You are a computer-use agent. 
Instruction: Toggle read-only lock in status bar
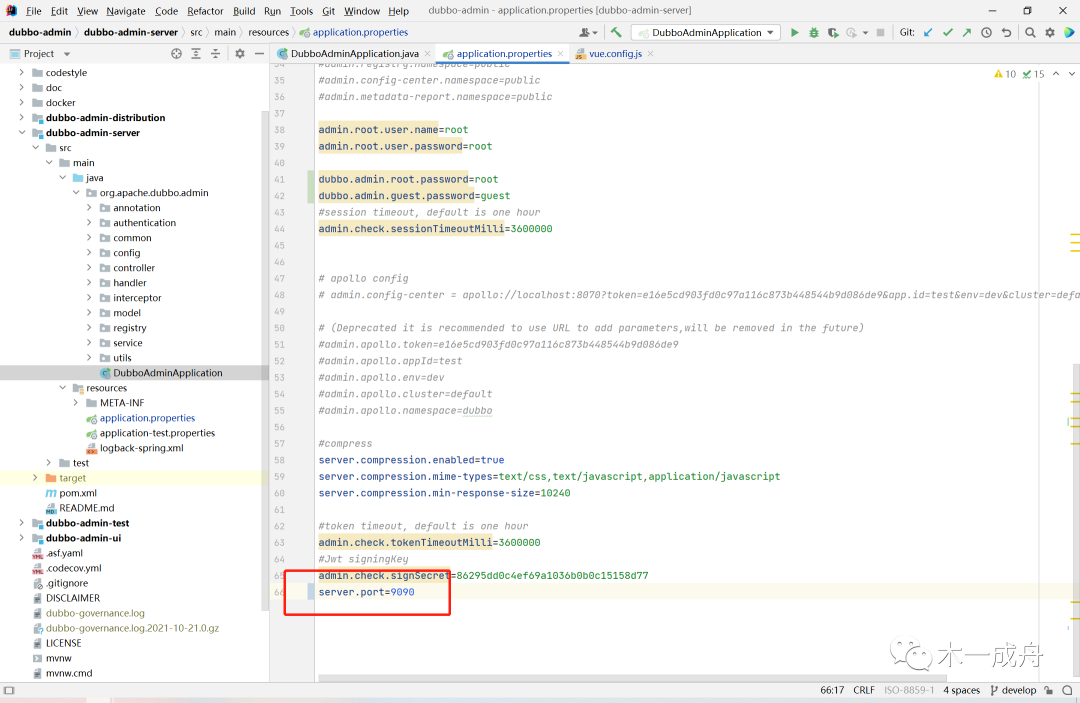(x=1048, y=690)
